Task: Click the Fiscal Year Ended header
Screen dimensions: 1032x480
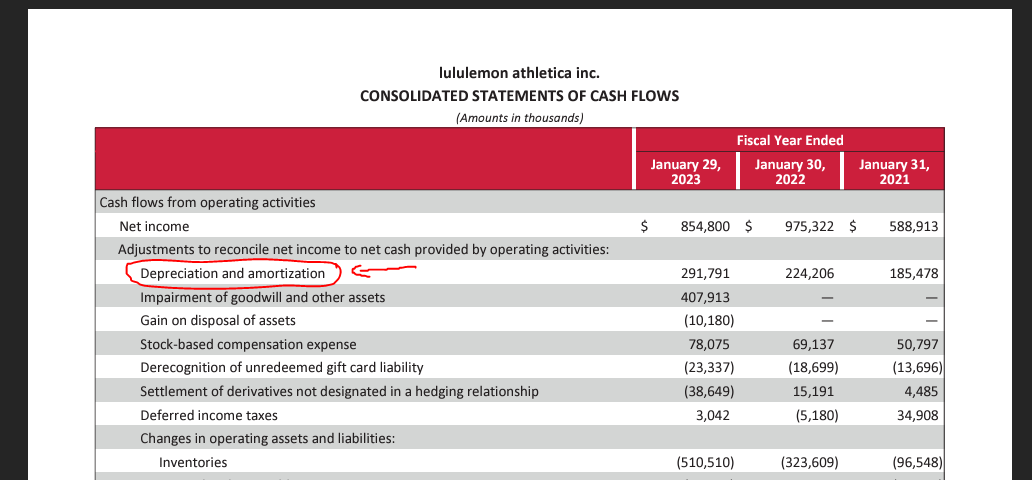Action: [789, 140]
